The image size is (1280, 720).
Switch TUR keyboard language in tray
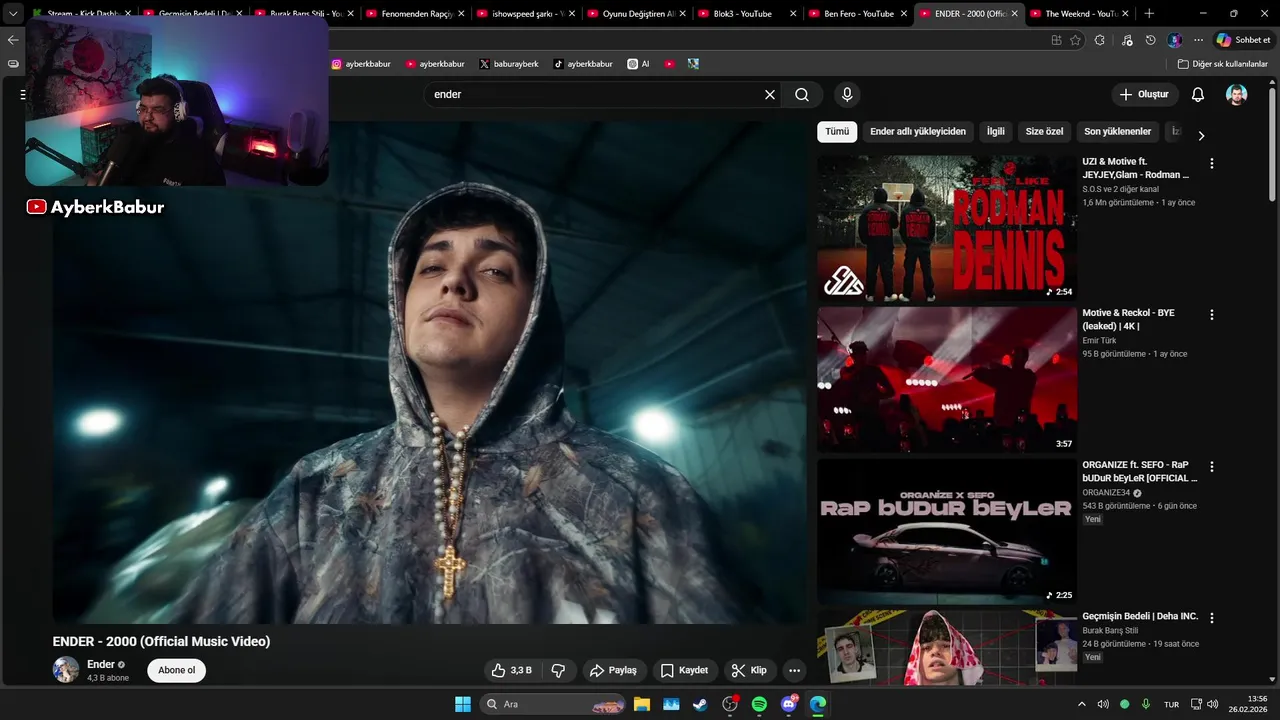tap(1171, 705)
